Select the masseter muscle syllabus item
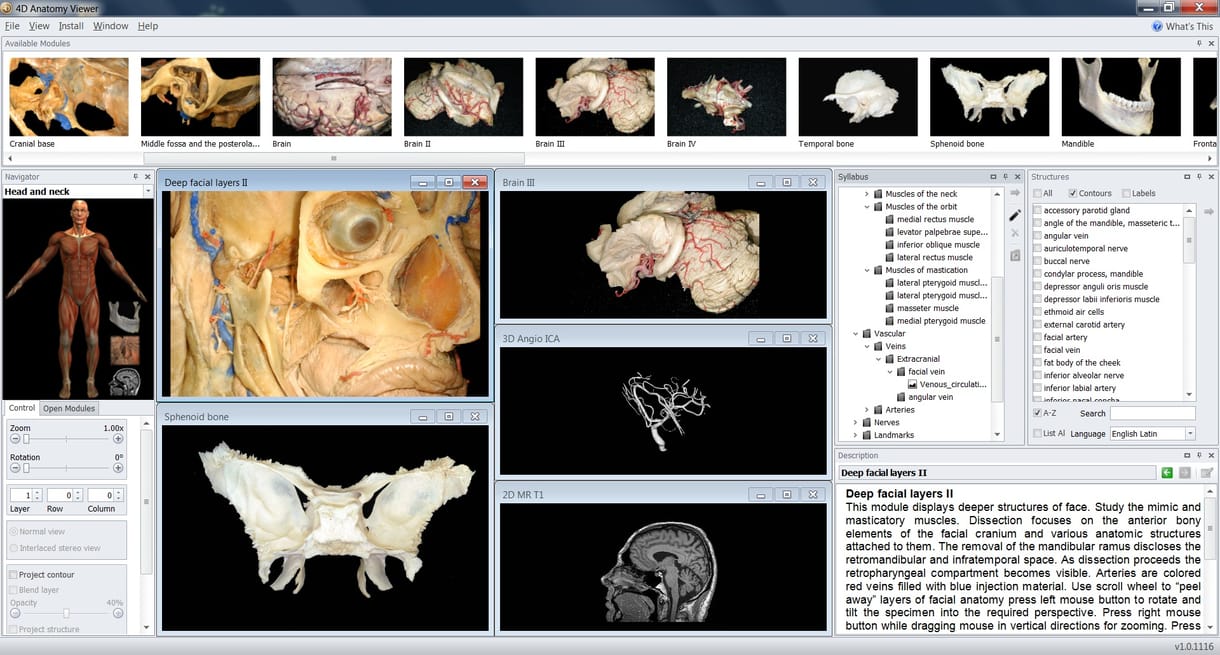Viewport: 1220px width, 655px height. [x=927, y=308]
